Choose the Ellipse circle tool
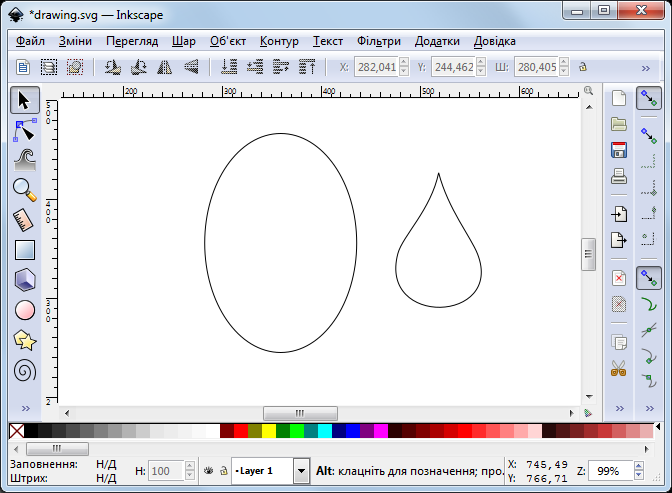Viewport: 672px width, 493px height. click(25, 310)
